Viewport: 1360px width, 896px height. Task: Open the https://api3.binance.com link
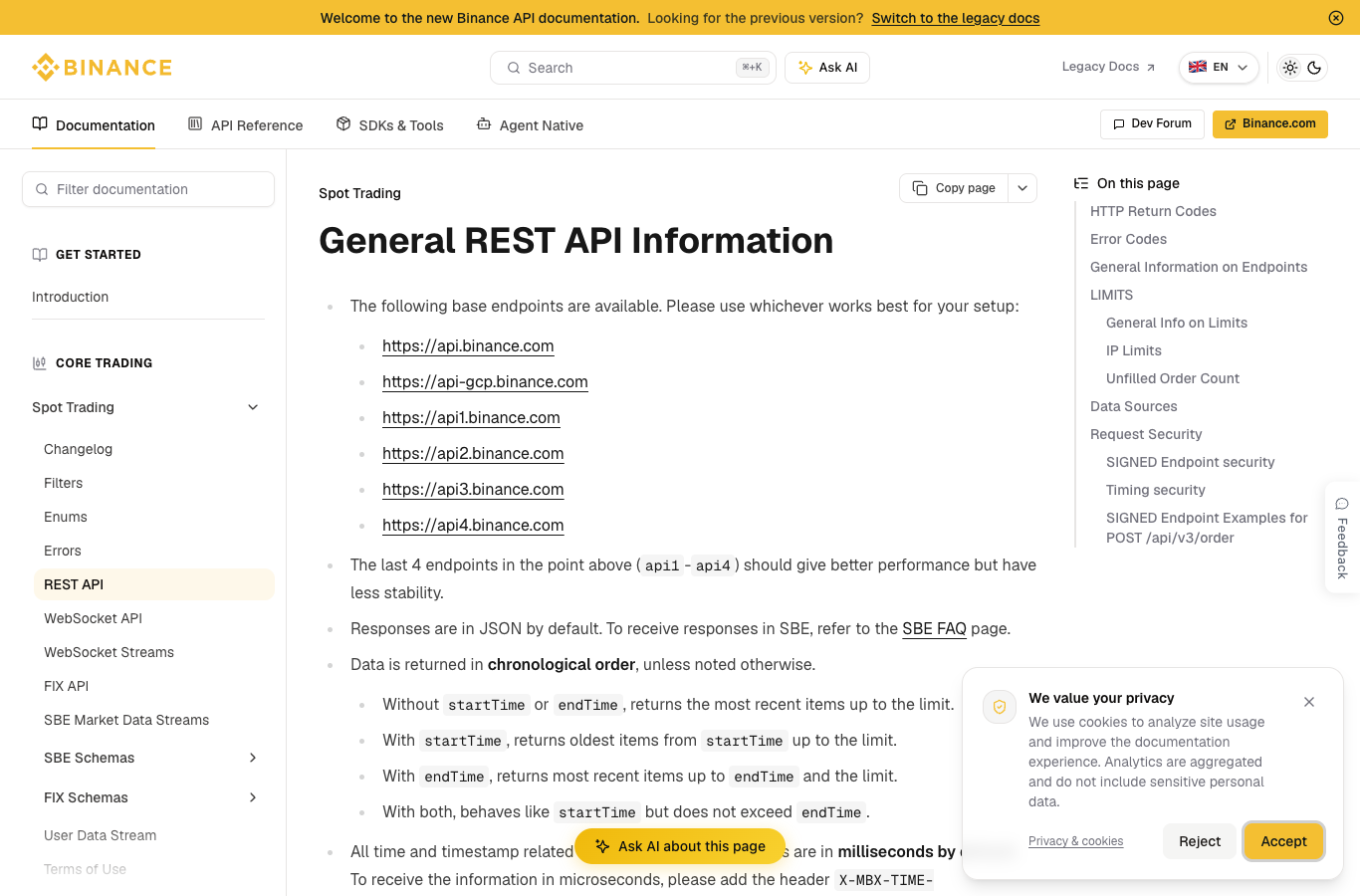(473, 489)
